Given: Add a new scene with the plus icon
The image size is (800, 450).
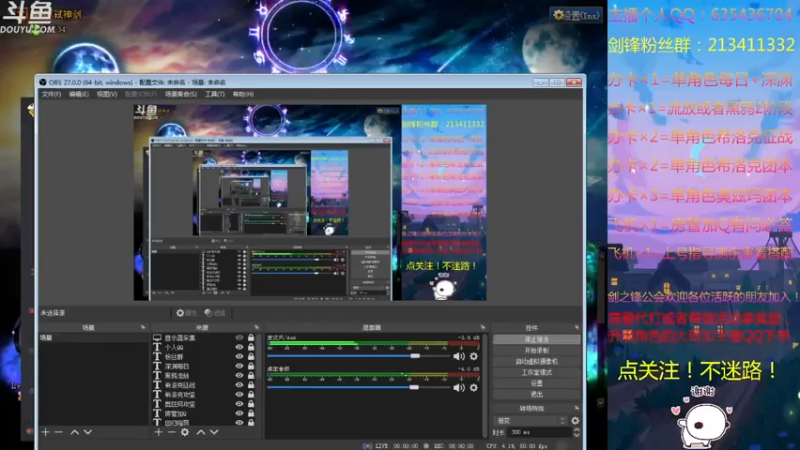Looking at the screenshot, I should [x=45, y=432].
